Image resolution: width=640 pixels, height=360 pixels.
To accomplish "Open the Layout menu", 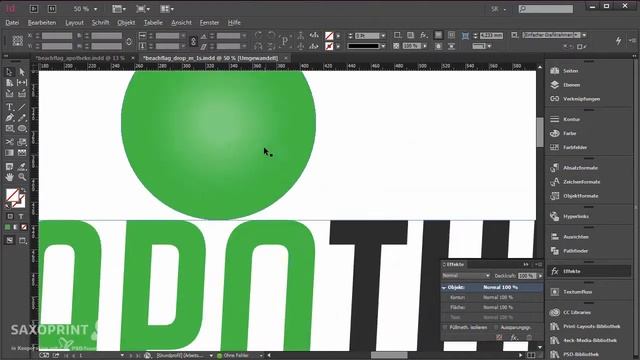I will (75, 23).
